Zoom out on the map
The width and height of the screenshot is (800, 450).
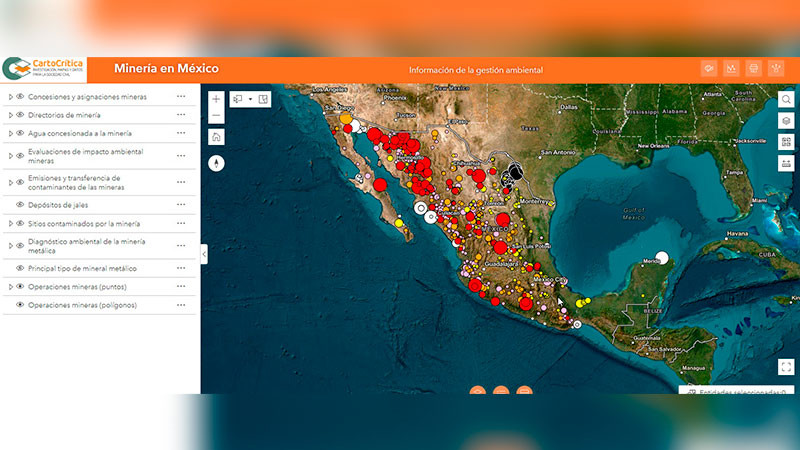click(x=216, y=115)
